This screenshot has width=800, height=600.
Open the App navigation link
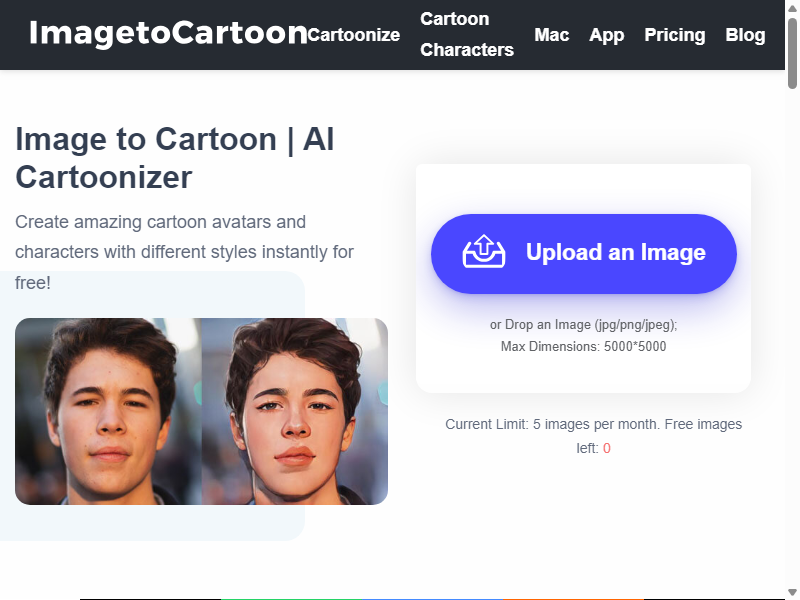point(607,35)
